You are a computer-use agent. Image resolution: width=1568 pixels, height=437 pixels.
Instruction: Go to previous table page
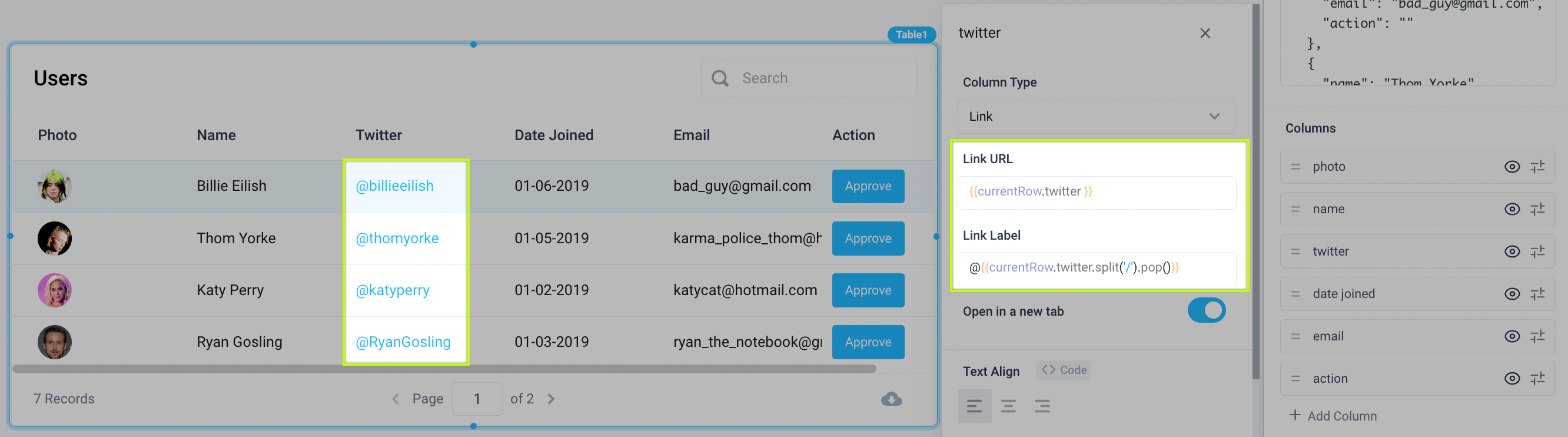pos(396,399)
